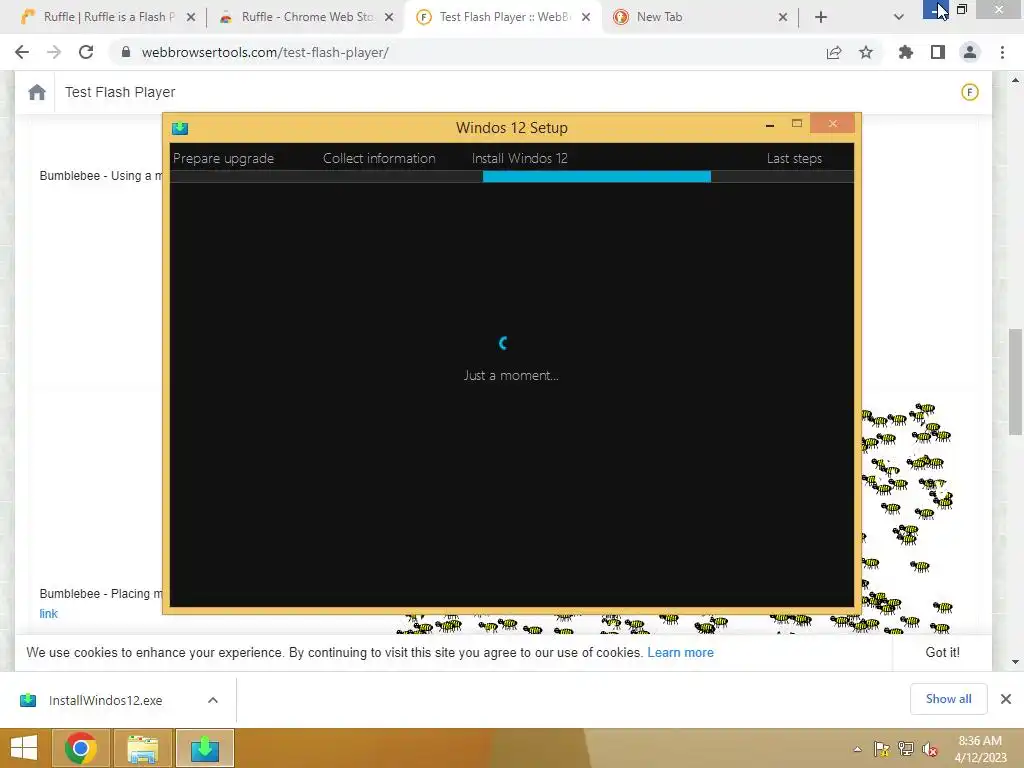The image size is (1024, 768).
Task: Open Learn more about cookies
Action: click(x=680, y=652)
